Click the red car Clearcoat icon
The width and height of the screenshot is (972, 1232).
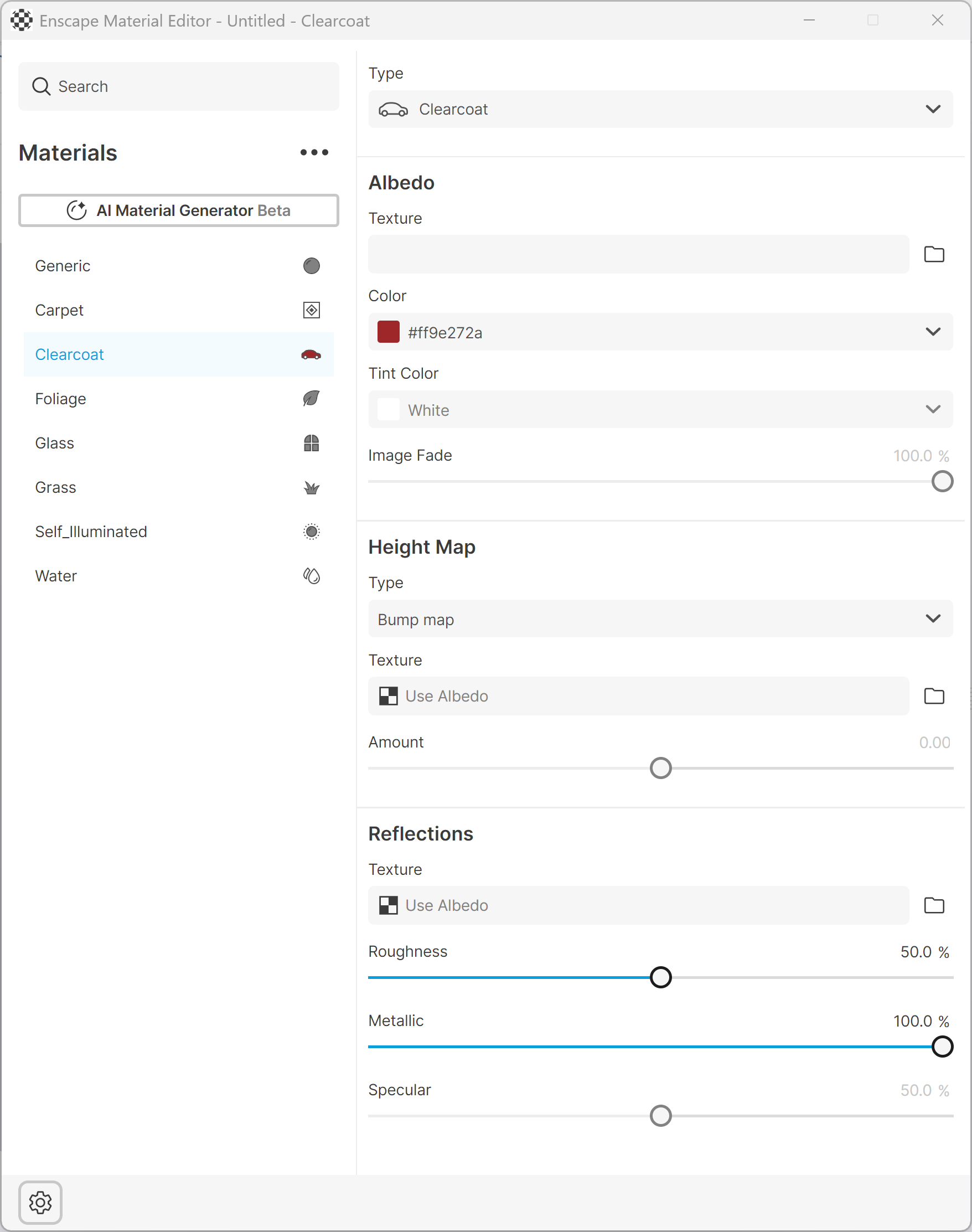(311, 355)
